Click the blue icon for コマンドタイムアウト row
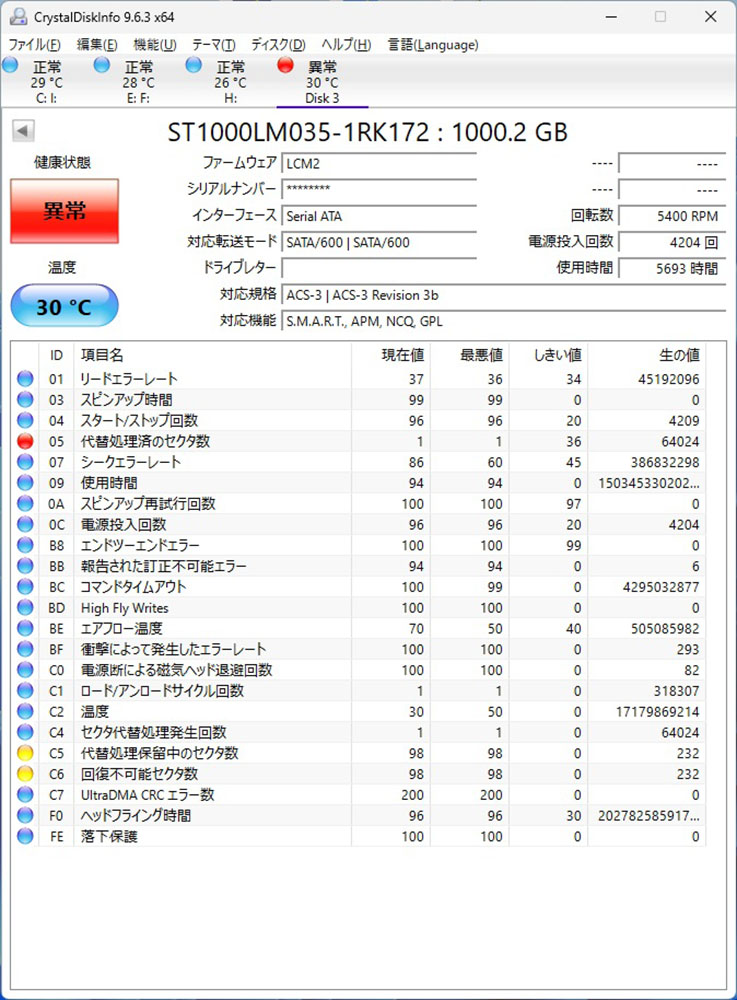This screenshot has height=1000, width=737. point(25,587)
